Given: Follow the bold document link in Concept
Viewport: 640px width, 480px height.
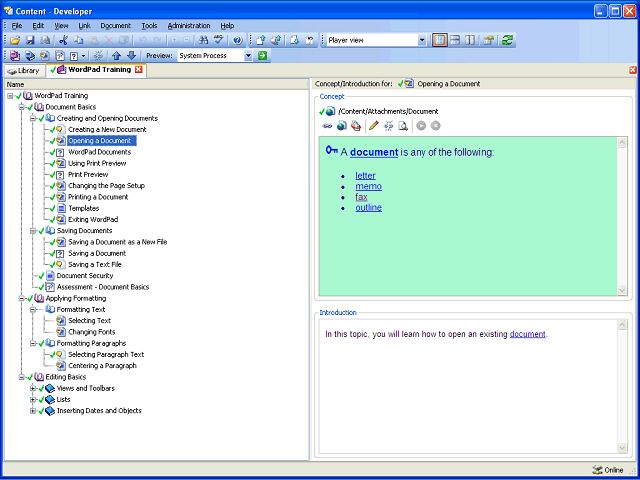Looking at the screenshot, I should click(374, 152).
